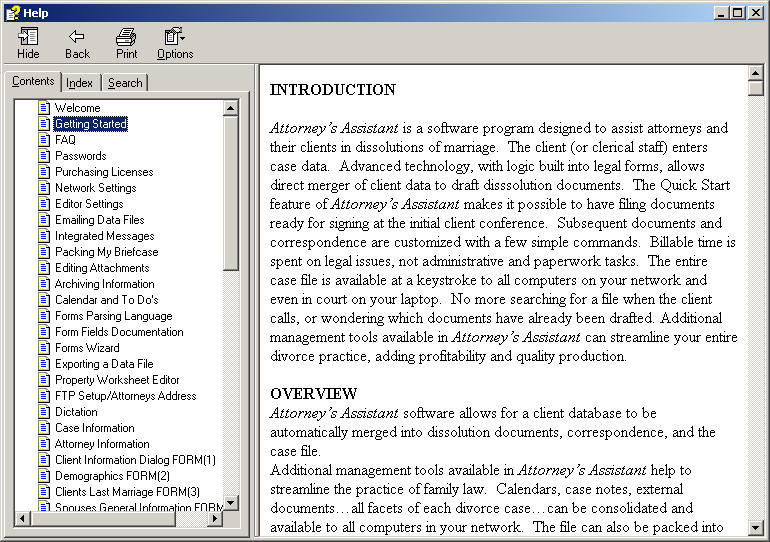This screenshot has height=542, width=770.
Task: Click help page vertical scrollbar thumb
Action: (755, 88)
